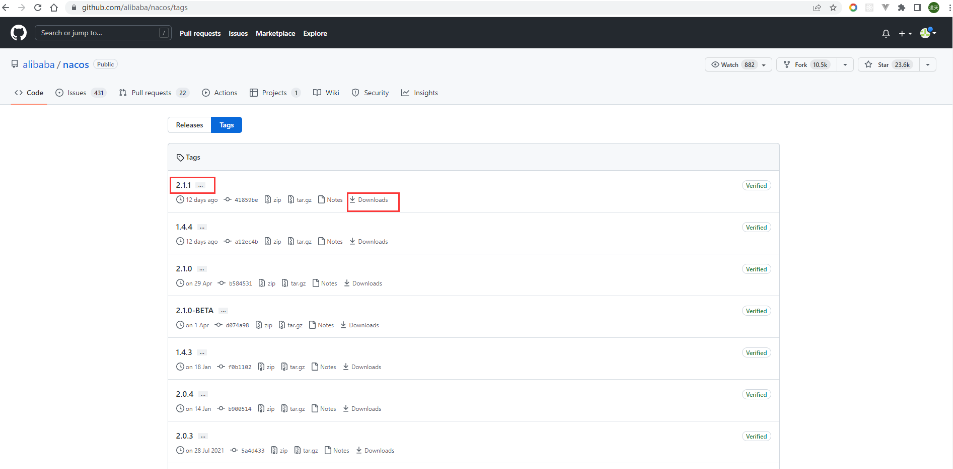Download zip for tag 1.4.4

point(272,241)
